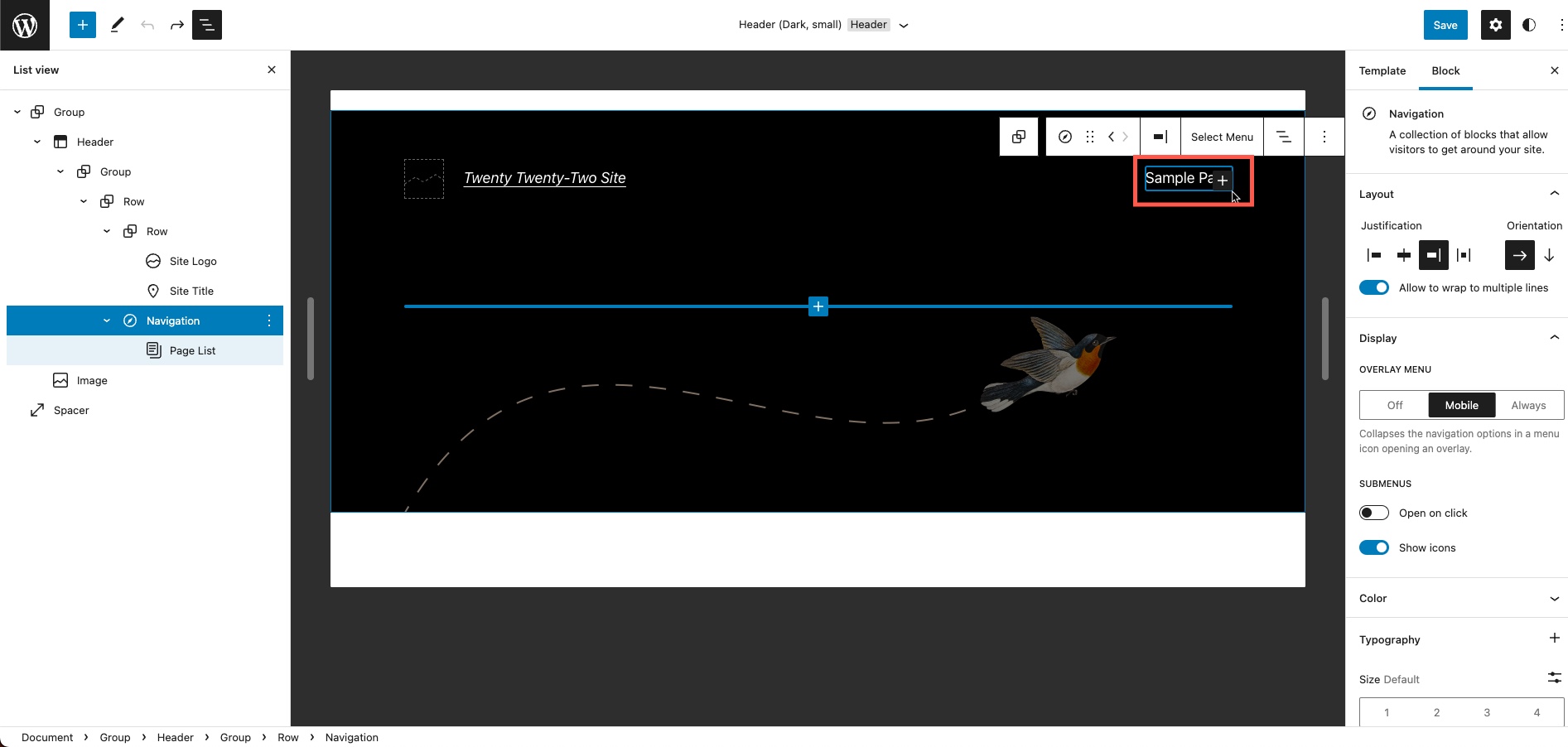This screenshot has height=747, width=1568.
Task: Collapse the Navigation item in List view
Action: (x=107, y=320)
